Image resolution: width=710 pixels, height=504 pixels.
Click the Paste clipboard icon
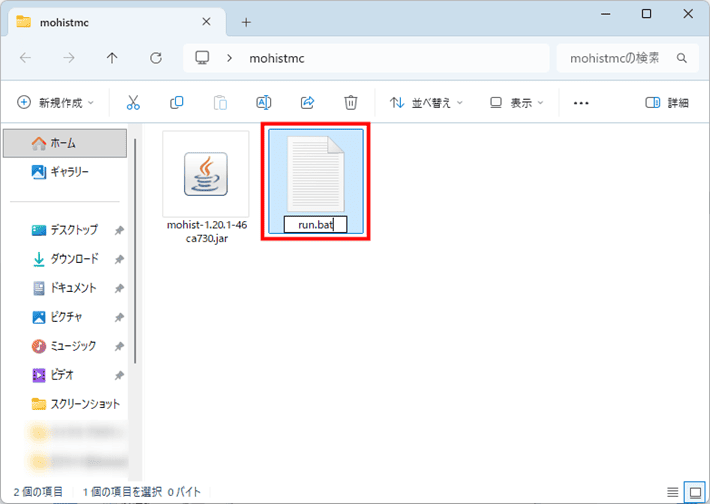point(220,103)
